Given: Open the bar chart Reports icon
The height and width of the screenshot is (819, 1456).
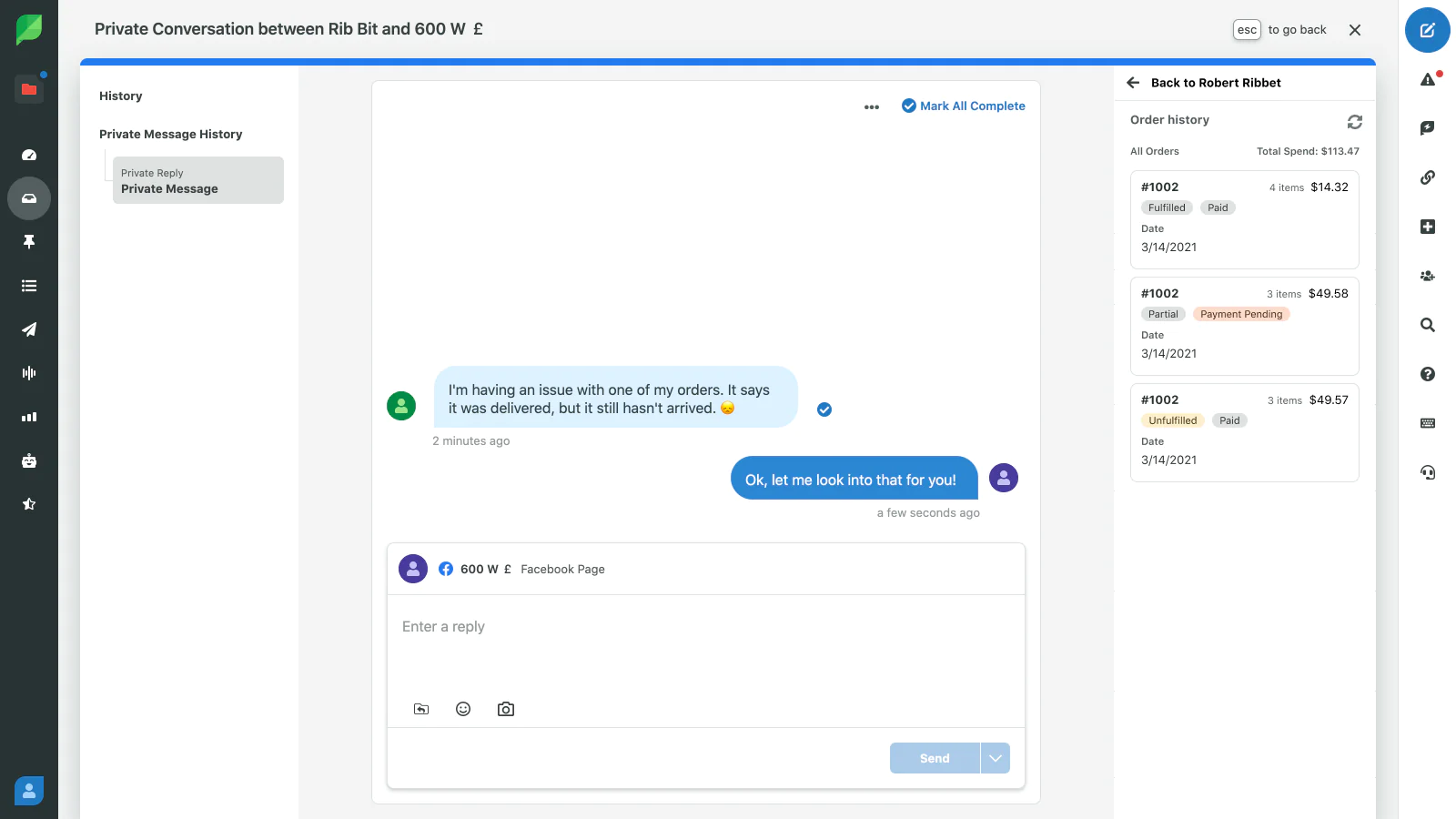Looking at the screenshot, I should click(x=29, y=417).
